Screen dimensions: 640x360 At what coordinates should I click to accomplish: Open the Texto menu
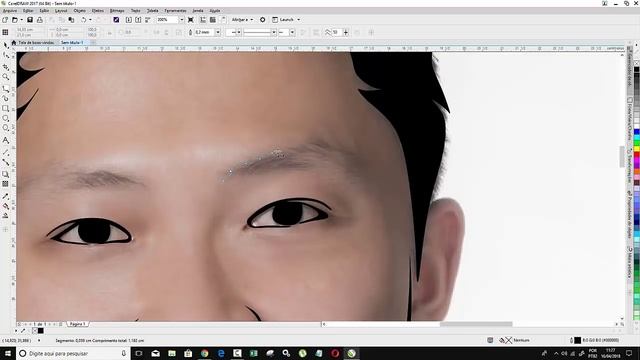[136, 11]
